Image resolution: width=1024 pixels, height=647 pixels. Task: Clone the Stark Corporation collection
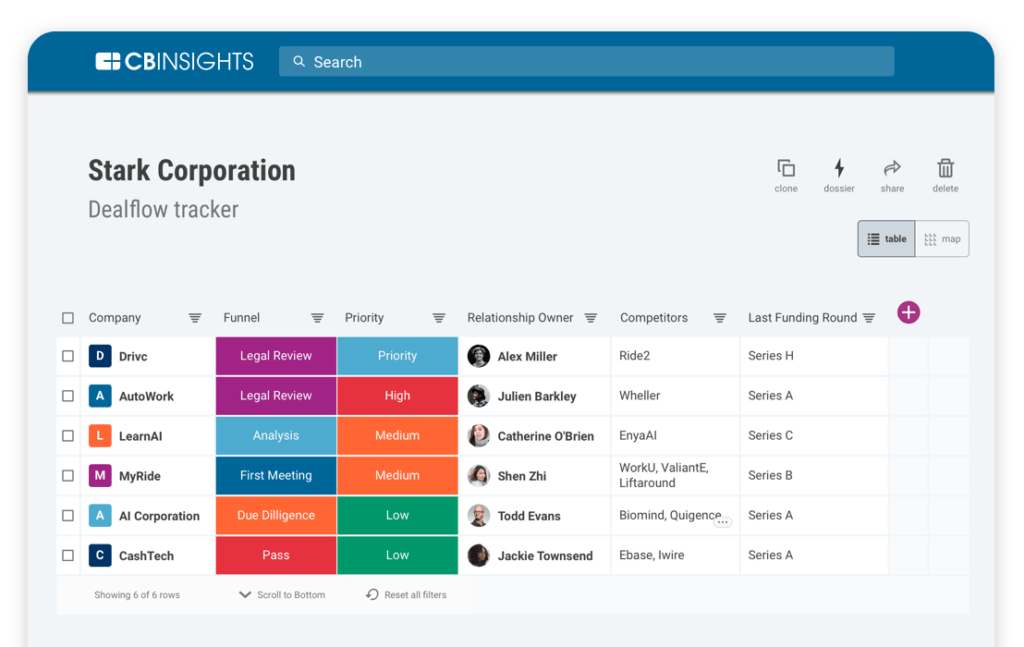pyautogui.click(x=786, y=176)
